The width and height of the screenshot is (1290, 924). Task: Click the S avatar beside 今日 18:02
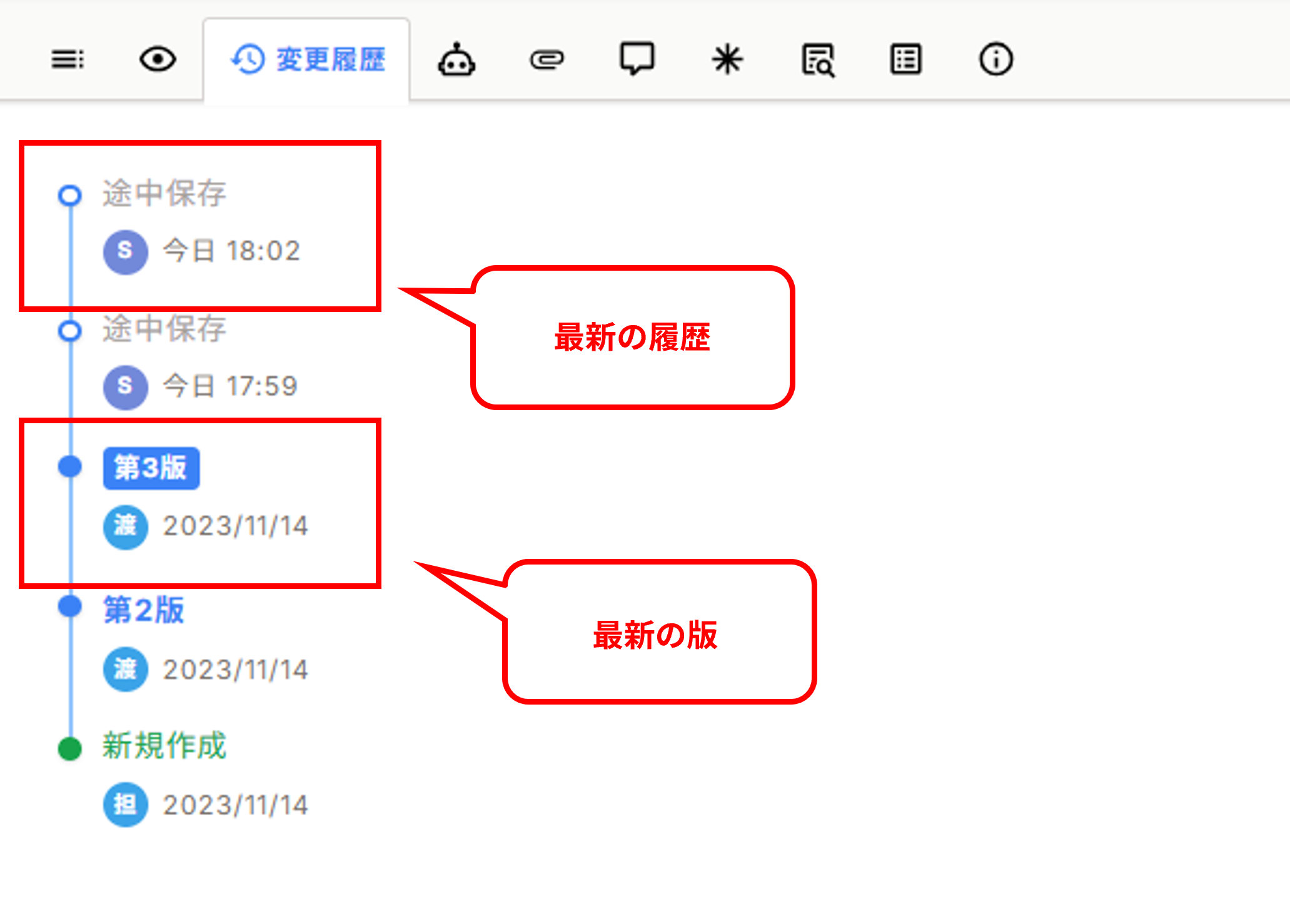(x=126, y=252)
